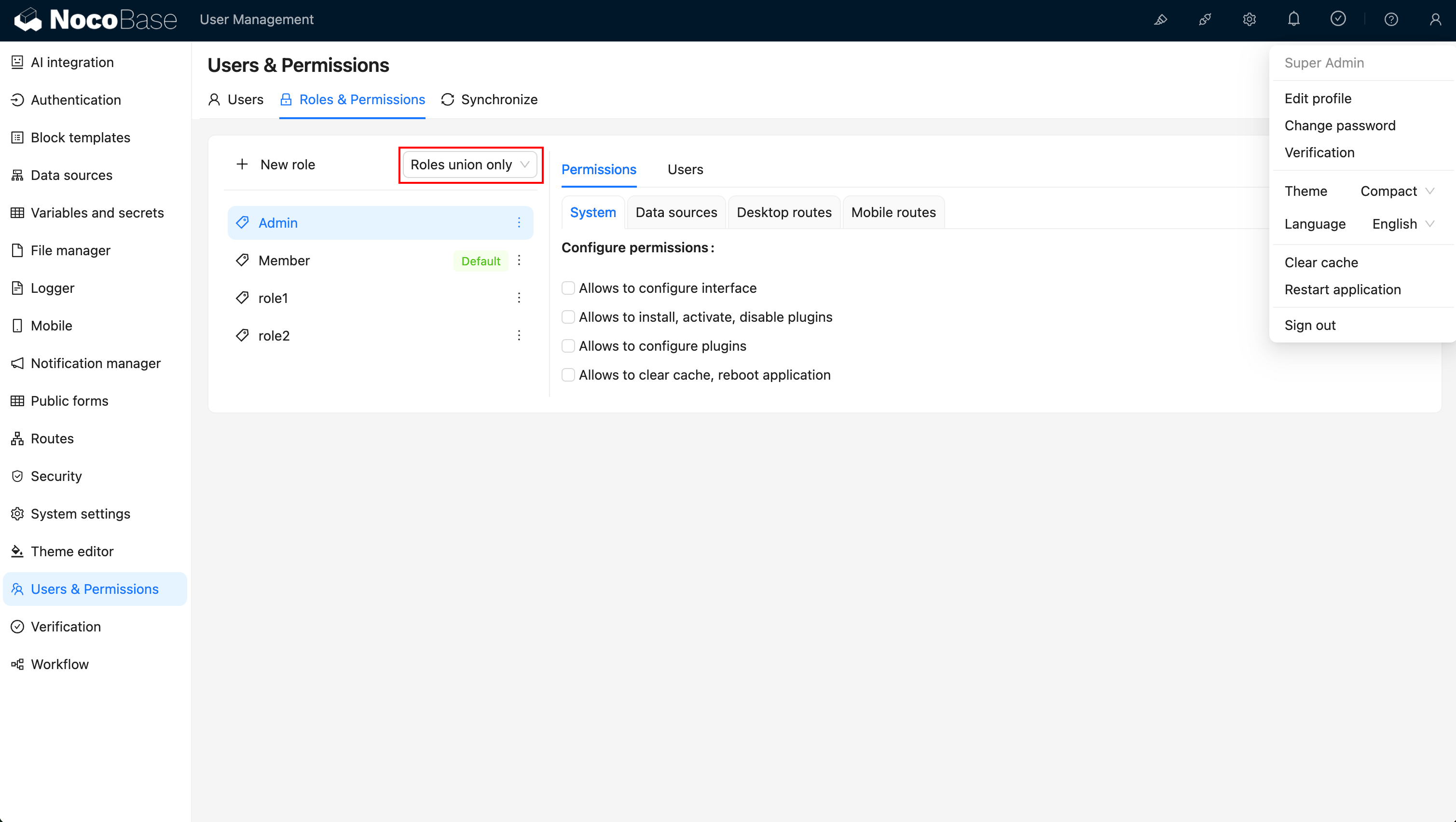Click the NocoBase logo

click(96, 20)
